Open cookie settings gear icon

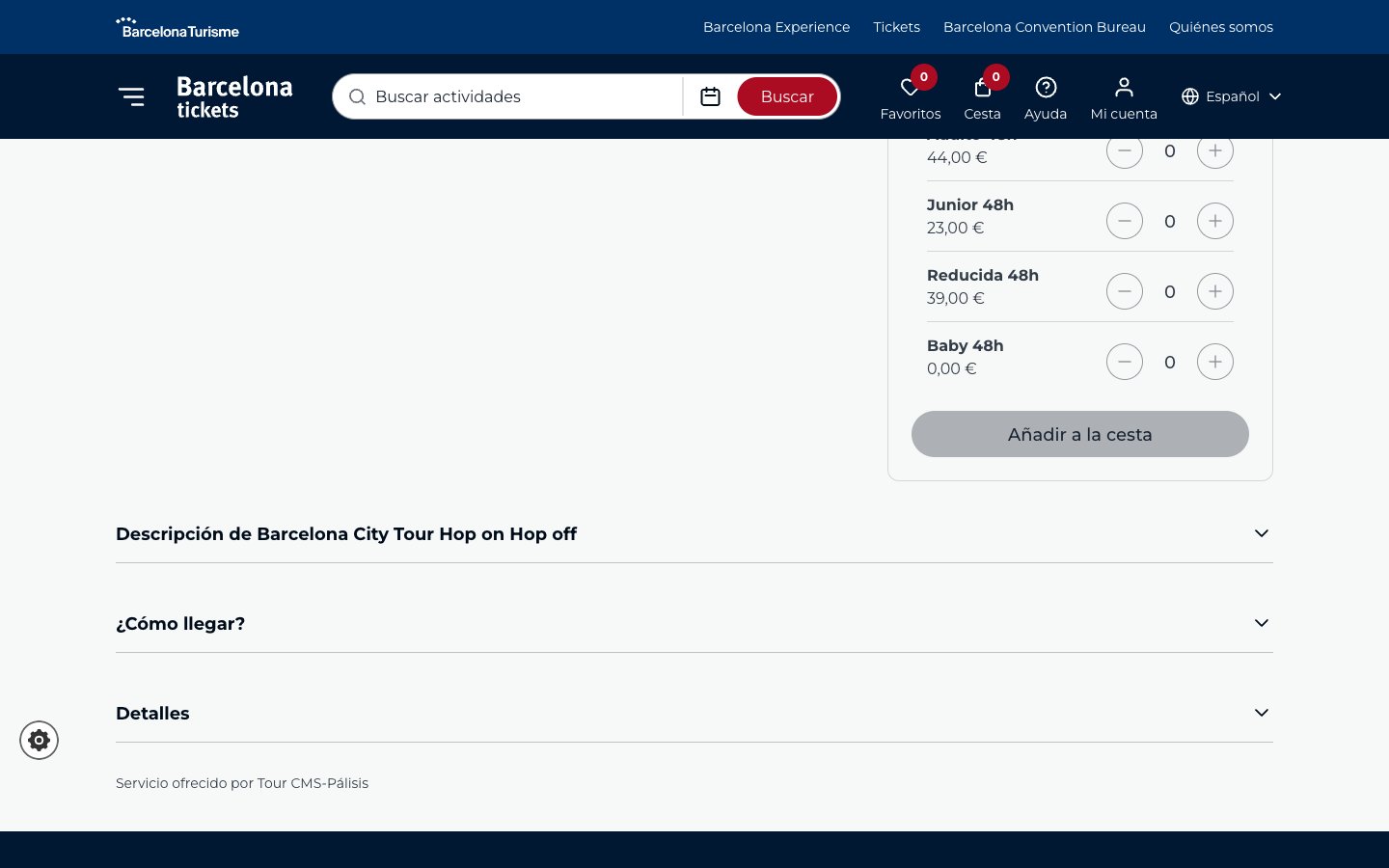pyautogui.click(x=40, y=740)
